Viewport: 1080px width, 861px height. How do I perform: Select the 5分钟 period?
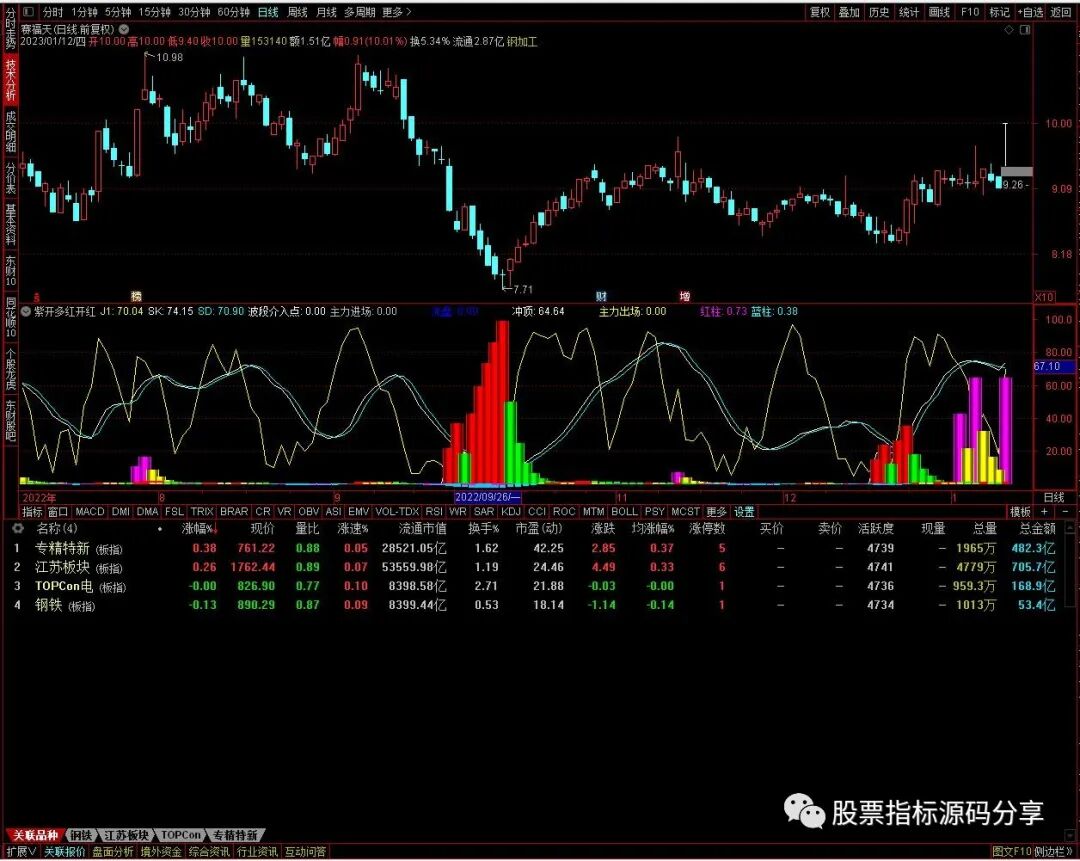click(x=118, y=12)
